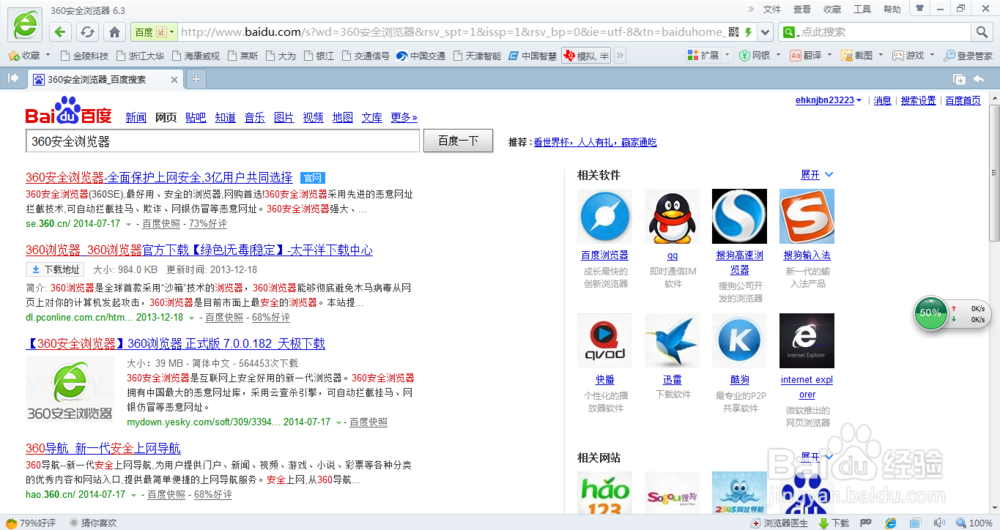The width and height of the screenshot is (1000, 530).
Task: Click the tab list icon beside the undo arrow
Action: [959, 79]
